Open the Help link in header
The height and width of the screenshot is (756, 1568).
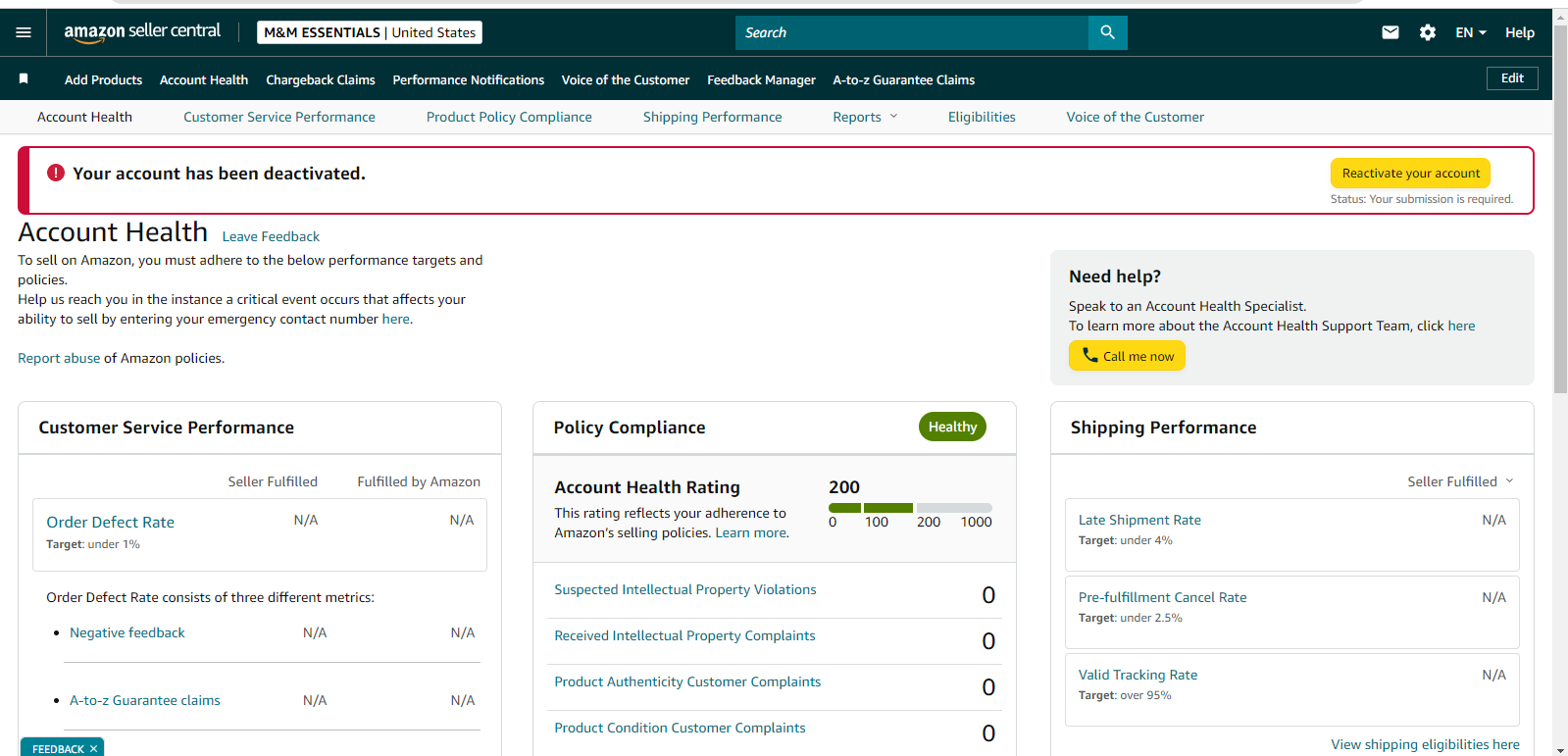(x=1520, y=32)
